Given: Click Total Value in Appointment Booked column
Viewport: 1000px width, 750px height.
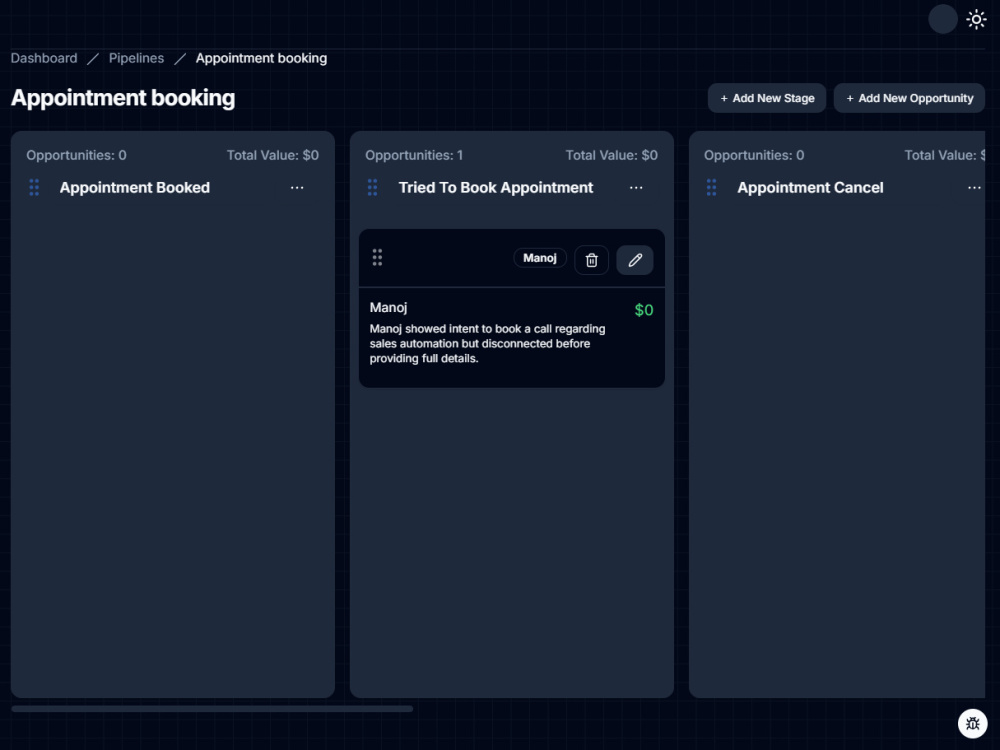Looking at the screenshot, I should tap(272, 155).
